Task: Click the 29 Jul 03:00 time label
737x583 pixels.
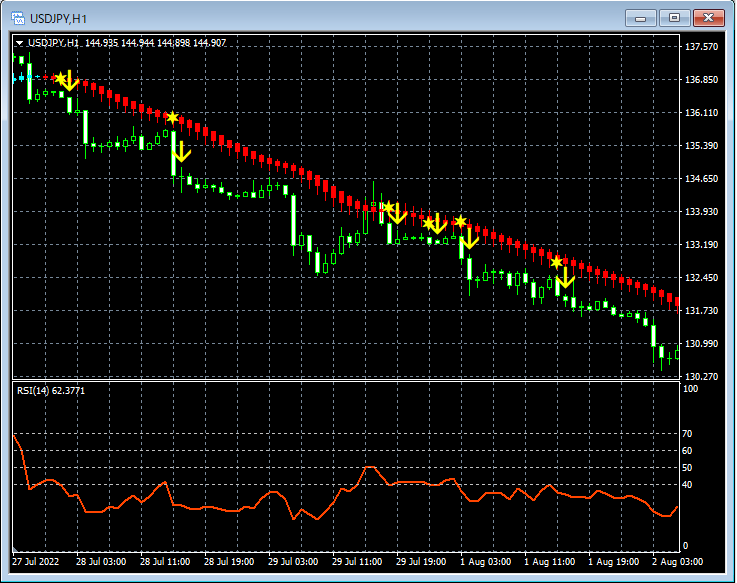Action: pyautogui.click(x=293, y=562)
